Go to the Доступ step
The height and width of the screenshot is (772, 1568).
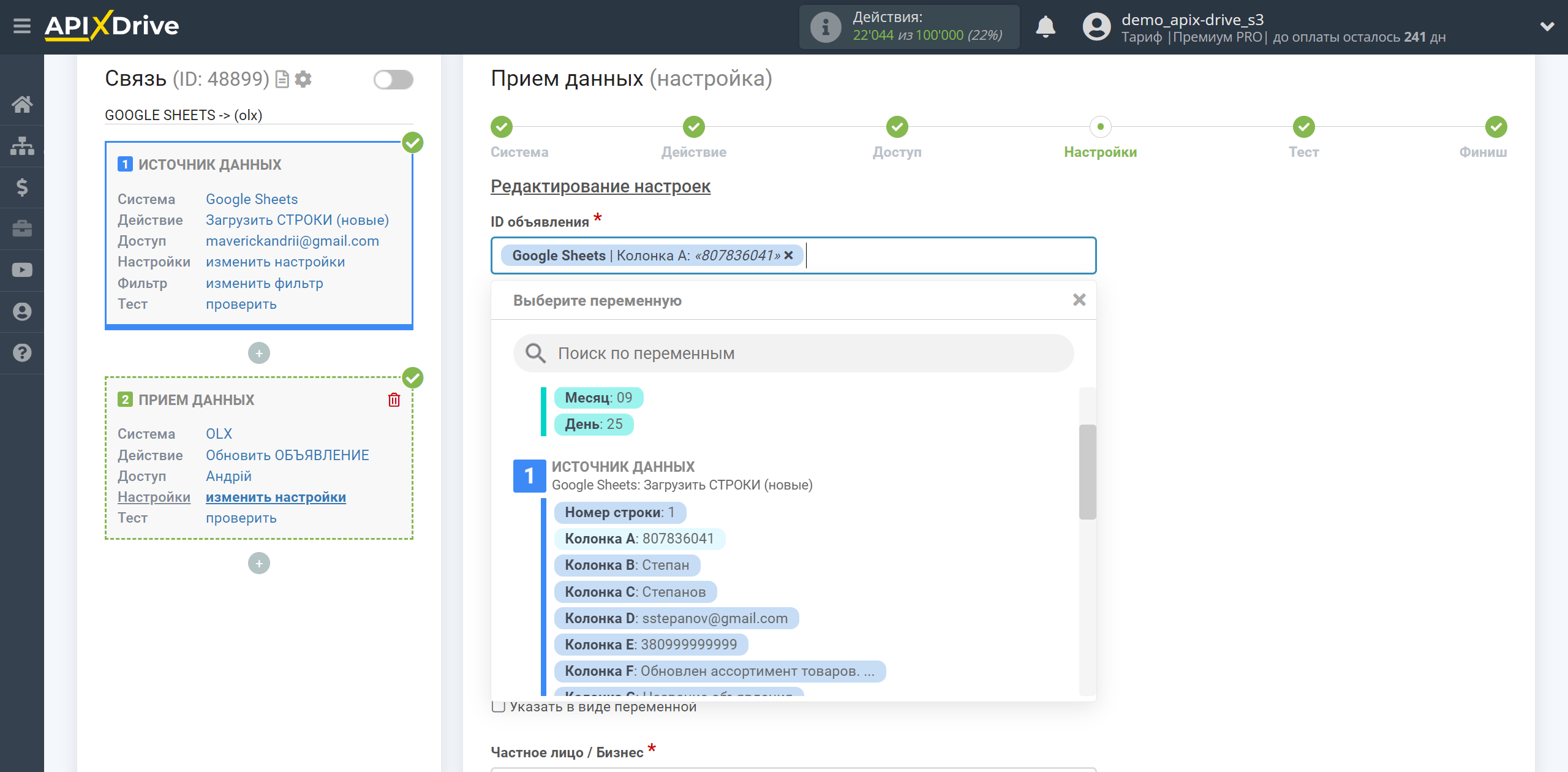pyautogui.click(x=897, y=127)
